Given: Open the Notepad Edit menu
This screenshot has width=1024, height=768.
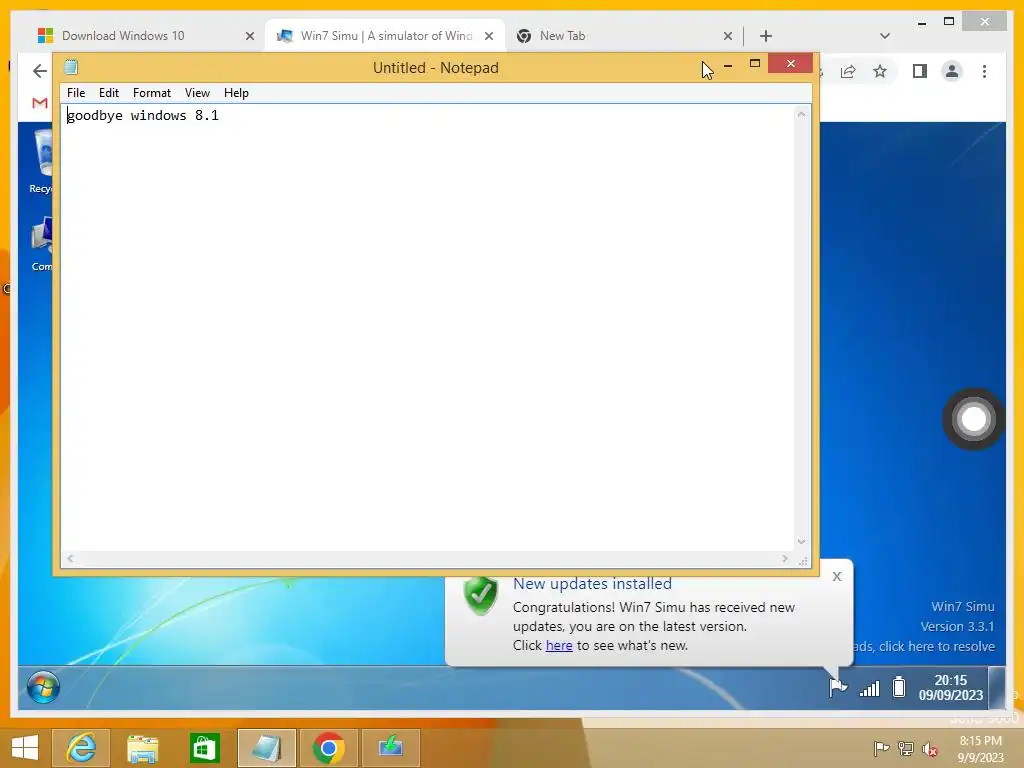Looking at the screenshot, I should (x=108, y=93).
